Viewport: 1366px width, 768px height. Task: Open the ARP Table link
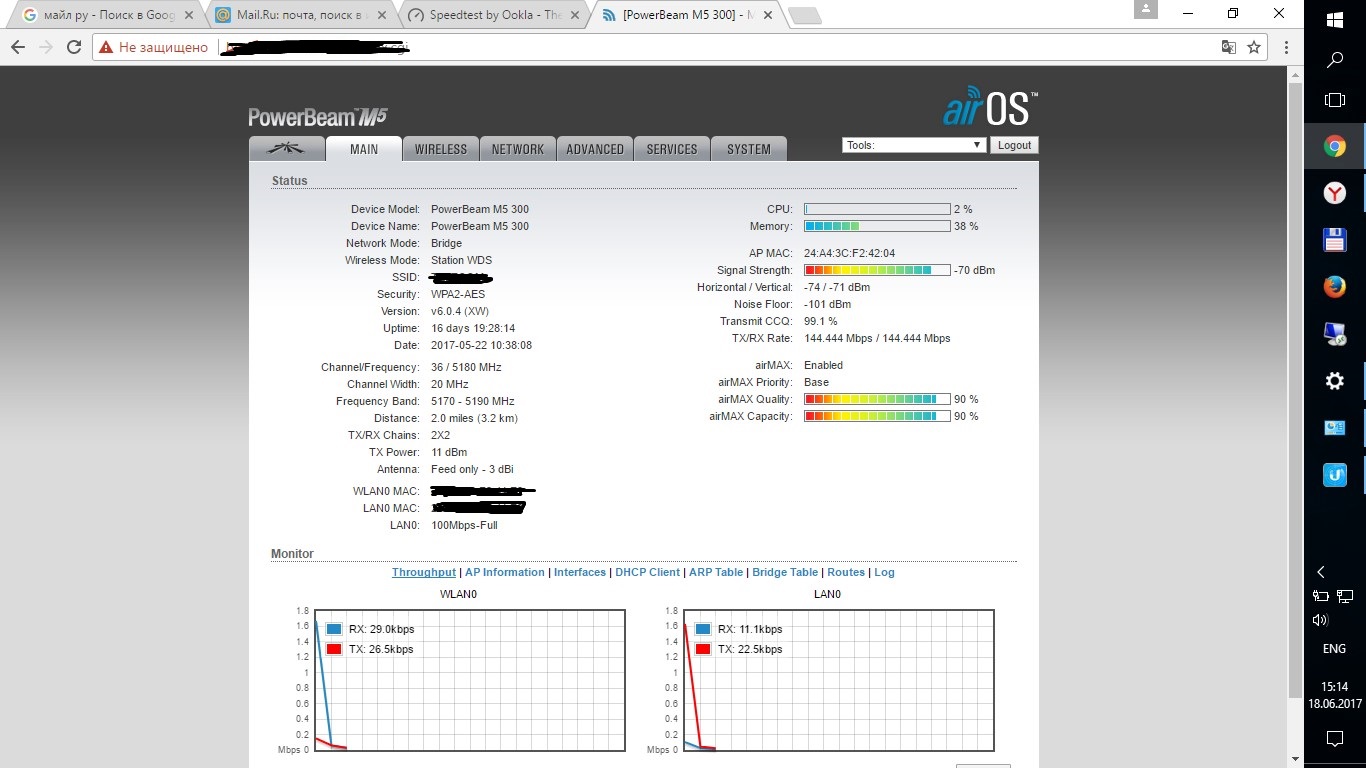click(x=716, y=573)
